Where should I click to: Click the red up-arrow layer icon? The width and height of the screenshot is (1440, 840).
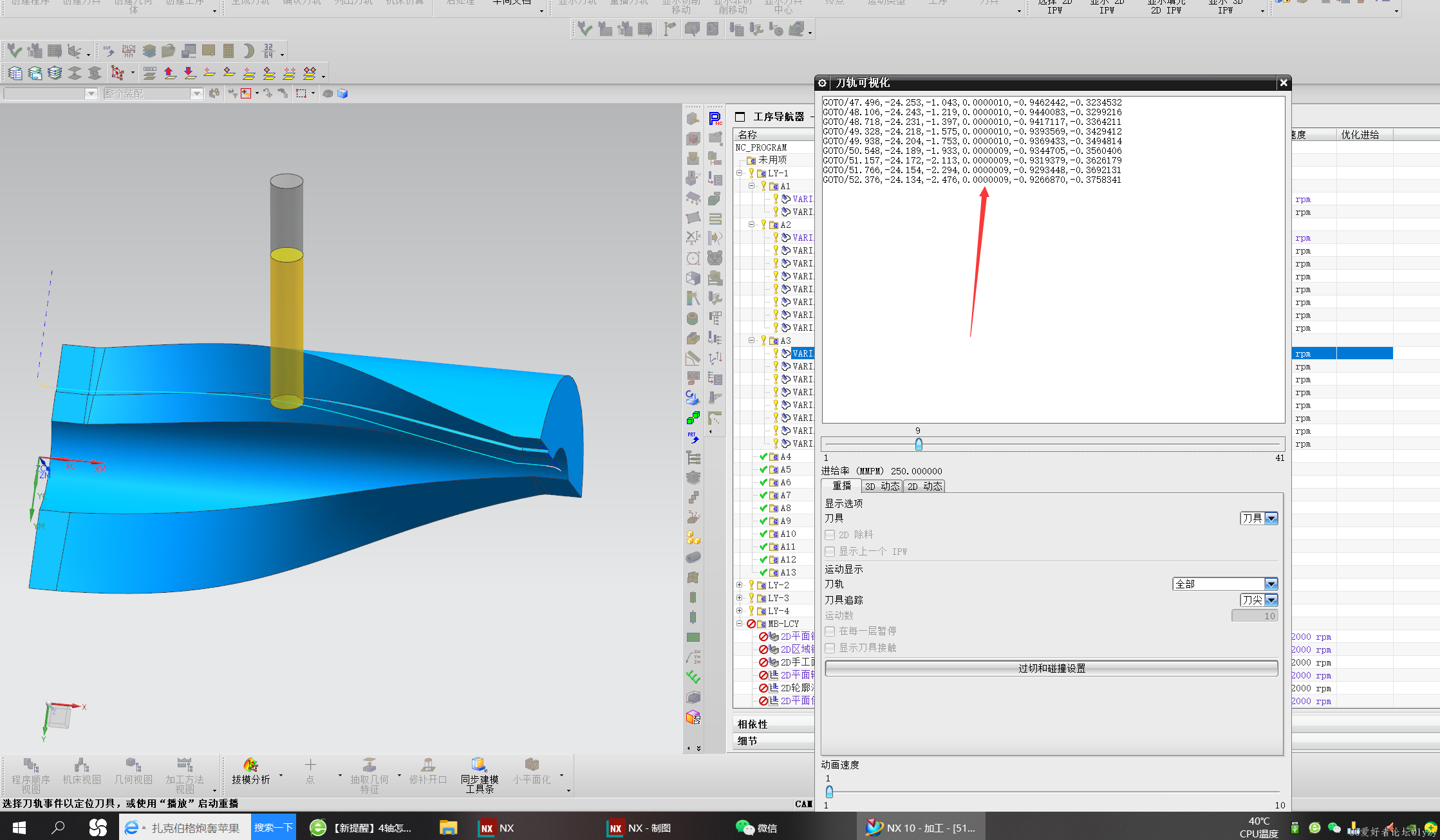coord(169,73)
